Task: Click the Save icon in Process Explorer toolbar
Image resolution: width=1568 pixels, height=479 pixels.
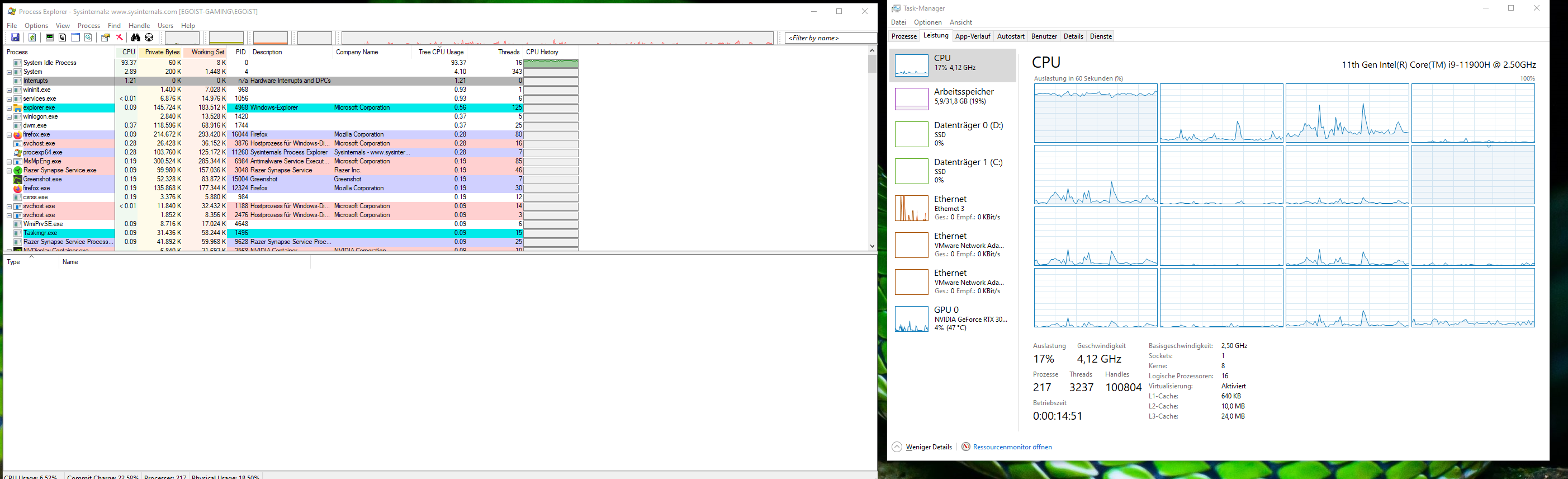Action: (x=15, y=38)
